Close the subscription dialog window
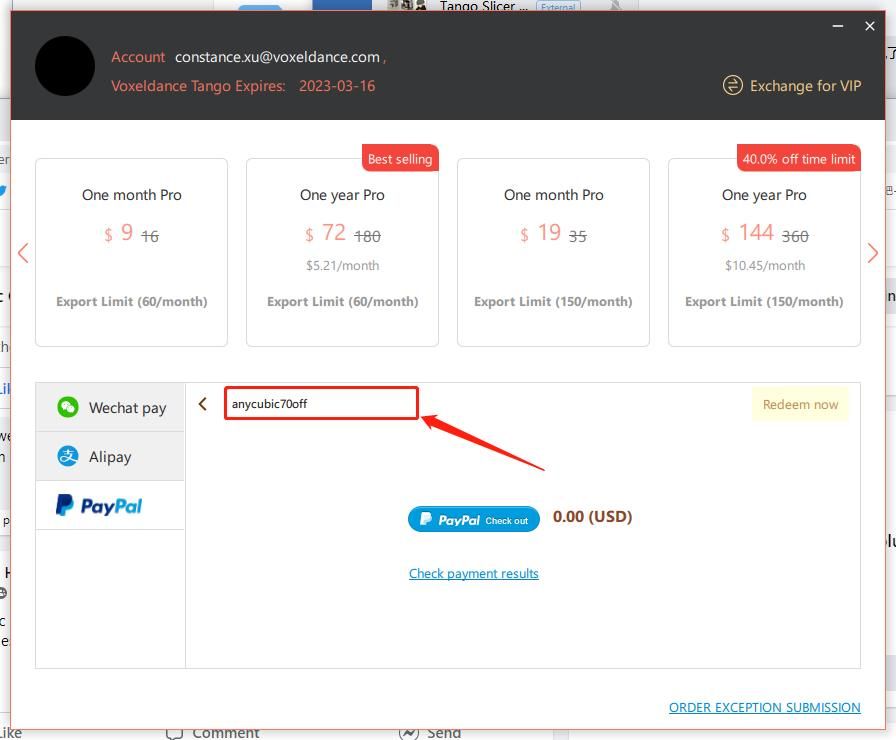The image size is (896, 740). coord(870,26)
